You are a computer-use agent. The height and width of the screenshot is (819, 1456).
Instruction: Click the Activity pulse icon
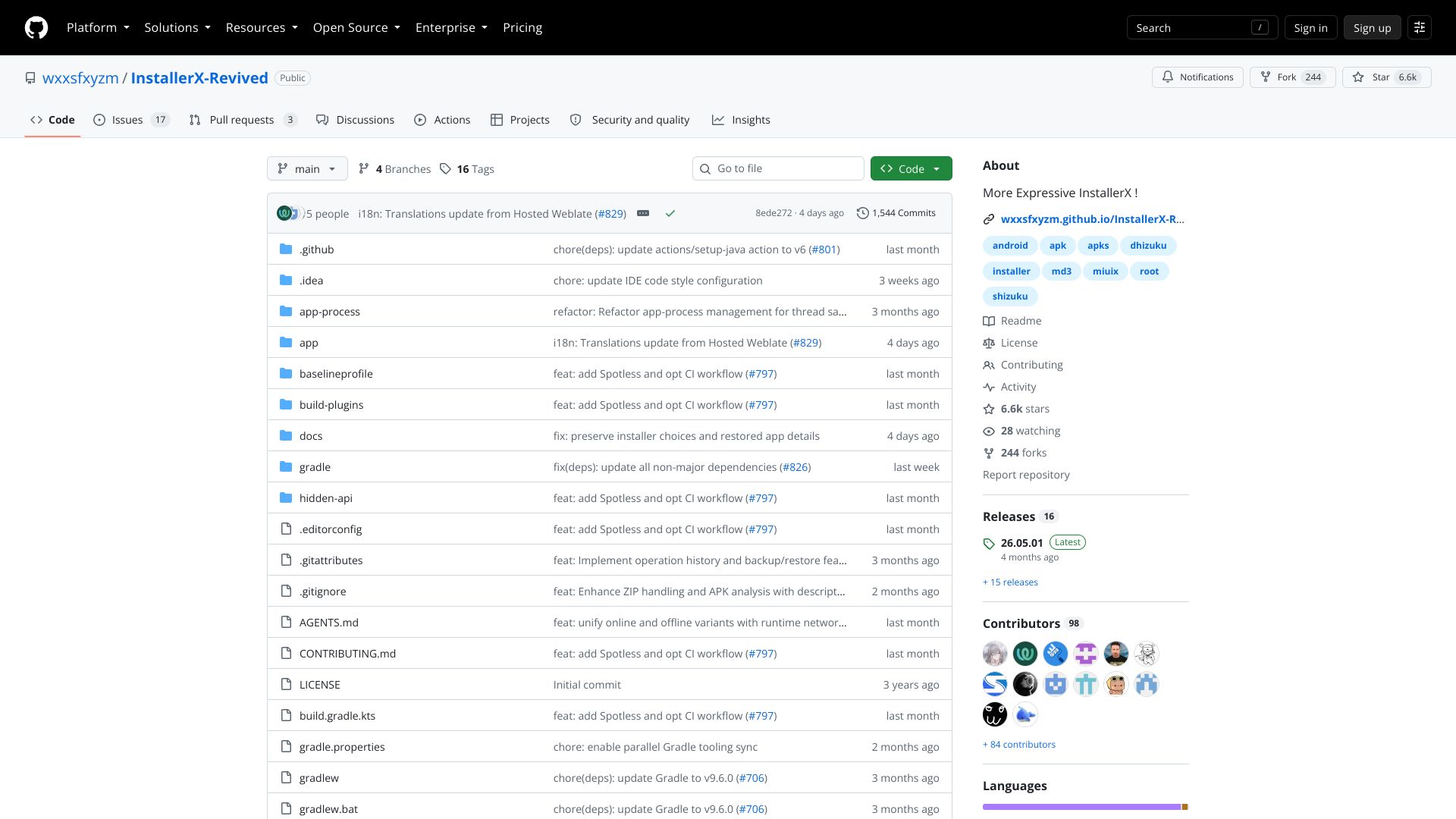[989, 388]
